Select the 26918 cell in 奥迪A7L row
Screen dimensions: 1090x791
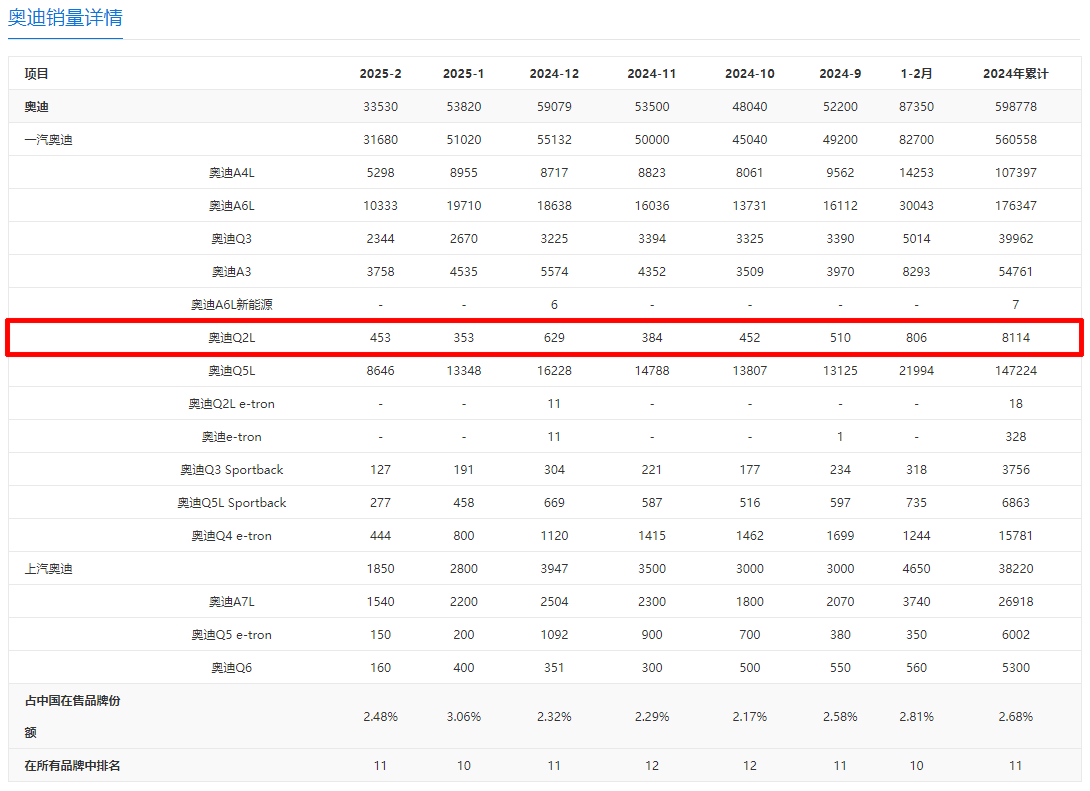point(1016,602)
